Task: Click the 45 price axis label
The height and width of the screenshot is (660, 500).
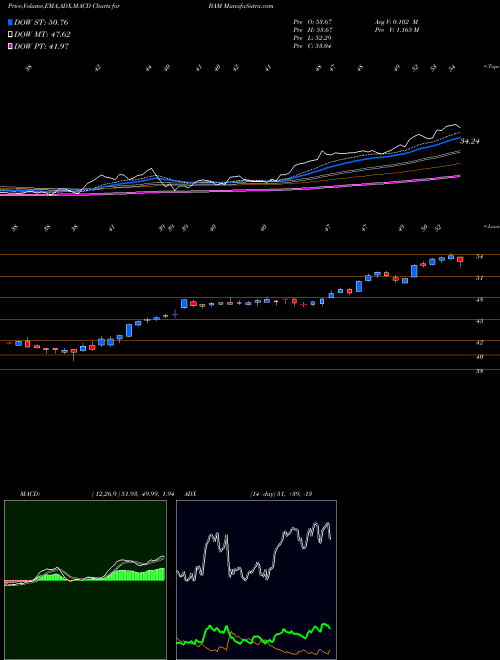Action: [x=479, y=321]
